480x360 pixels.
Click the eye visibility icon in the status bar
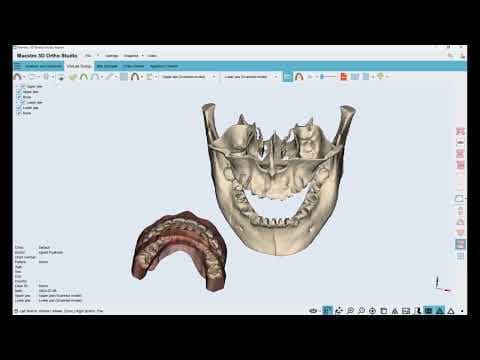click(313, 311)
